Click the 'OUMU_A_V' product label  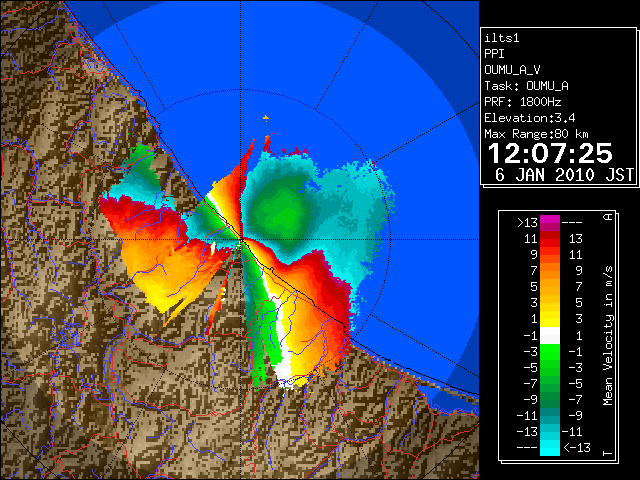click(x=512, y=70)
